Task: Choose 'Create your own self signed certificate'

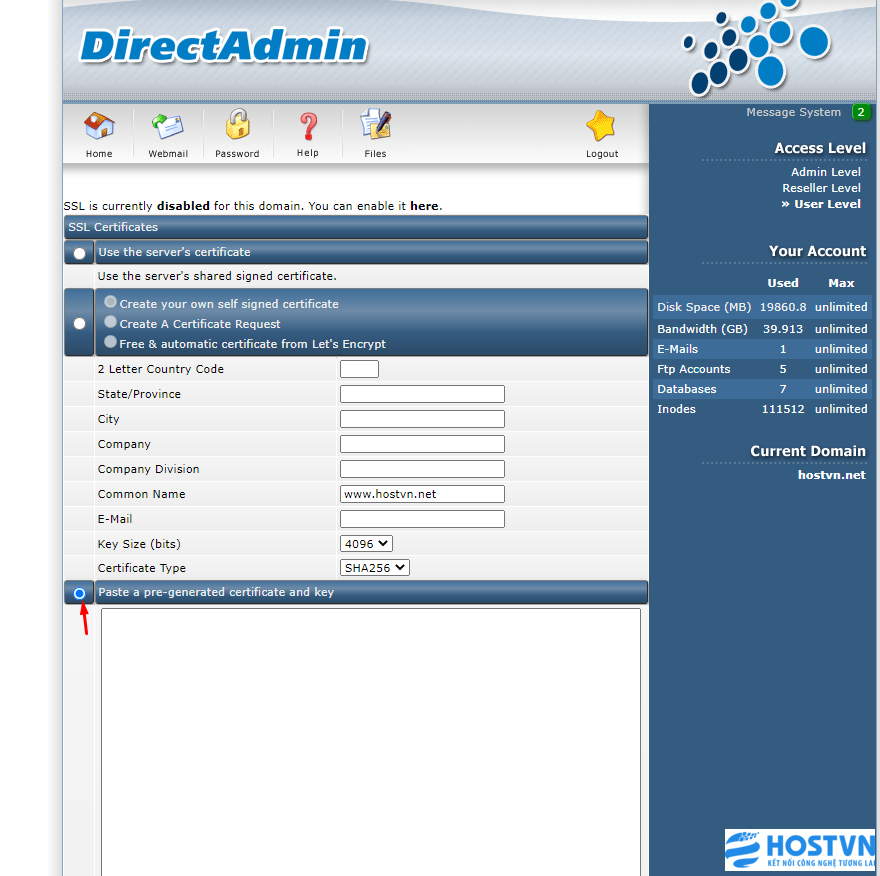Action: [111, 302]
